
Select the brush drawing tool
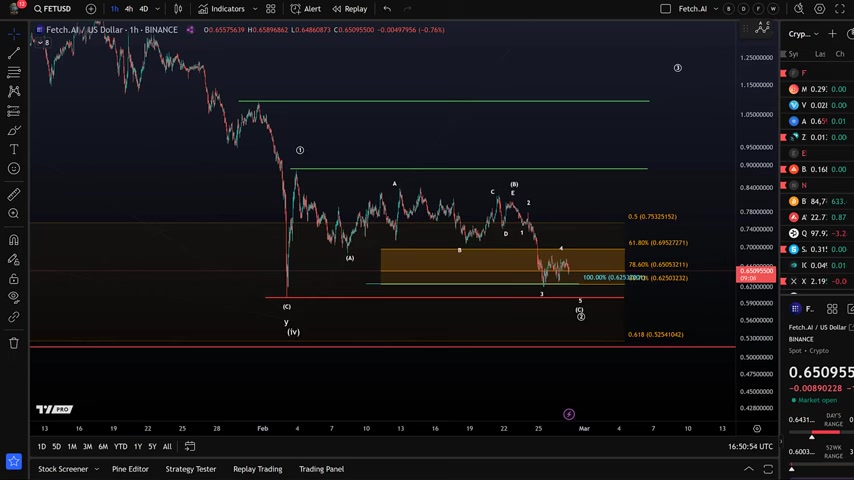click(x=14, y=130)
